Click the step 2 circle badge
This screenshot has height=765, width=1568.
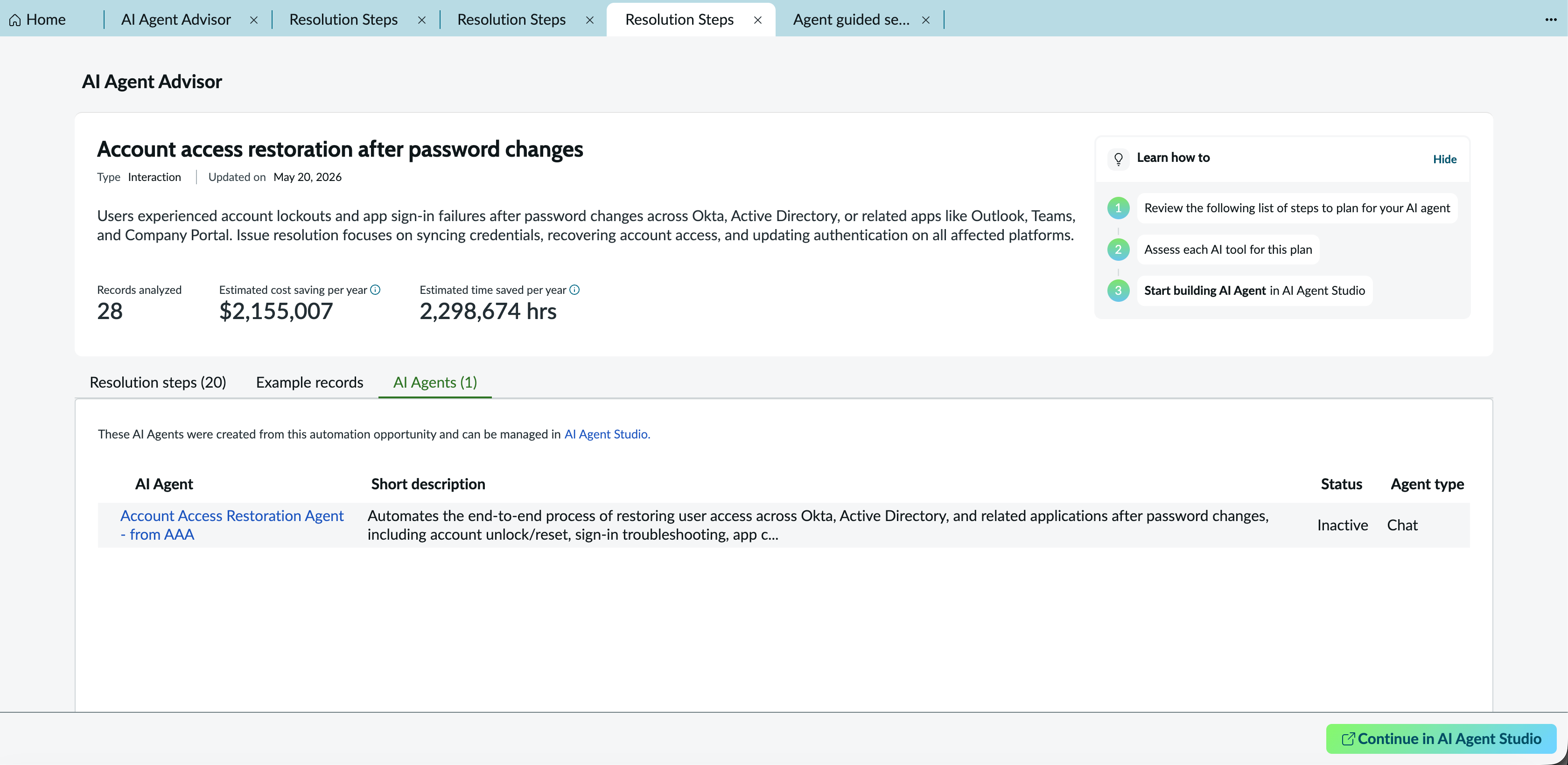[1118, 250]
